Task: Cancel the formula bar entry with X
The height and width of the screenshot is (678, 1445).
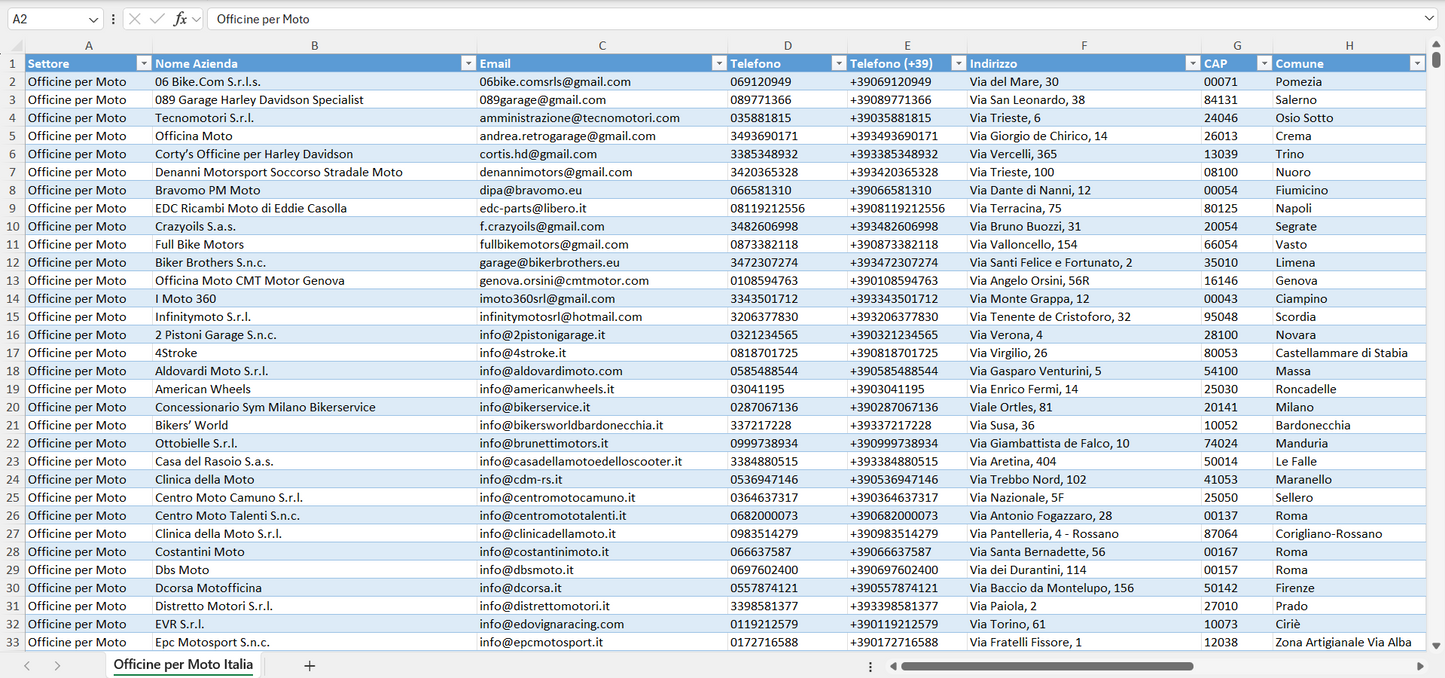Action: tap(135, 19)
